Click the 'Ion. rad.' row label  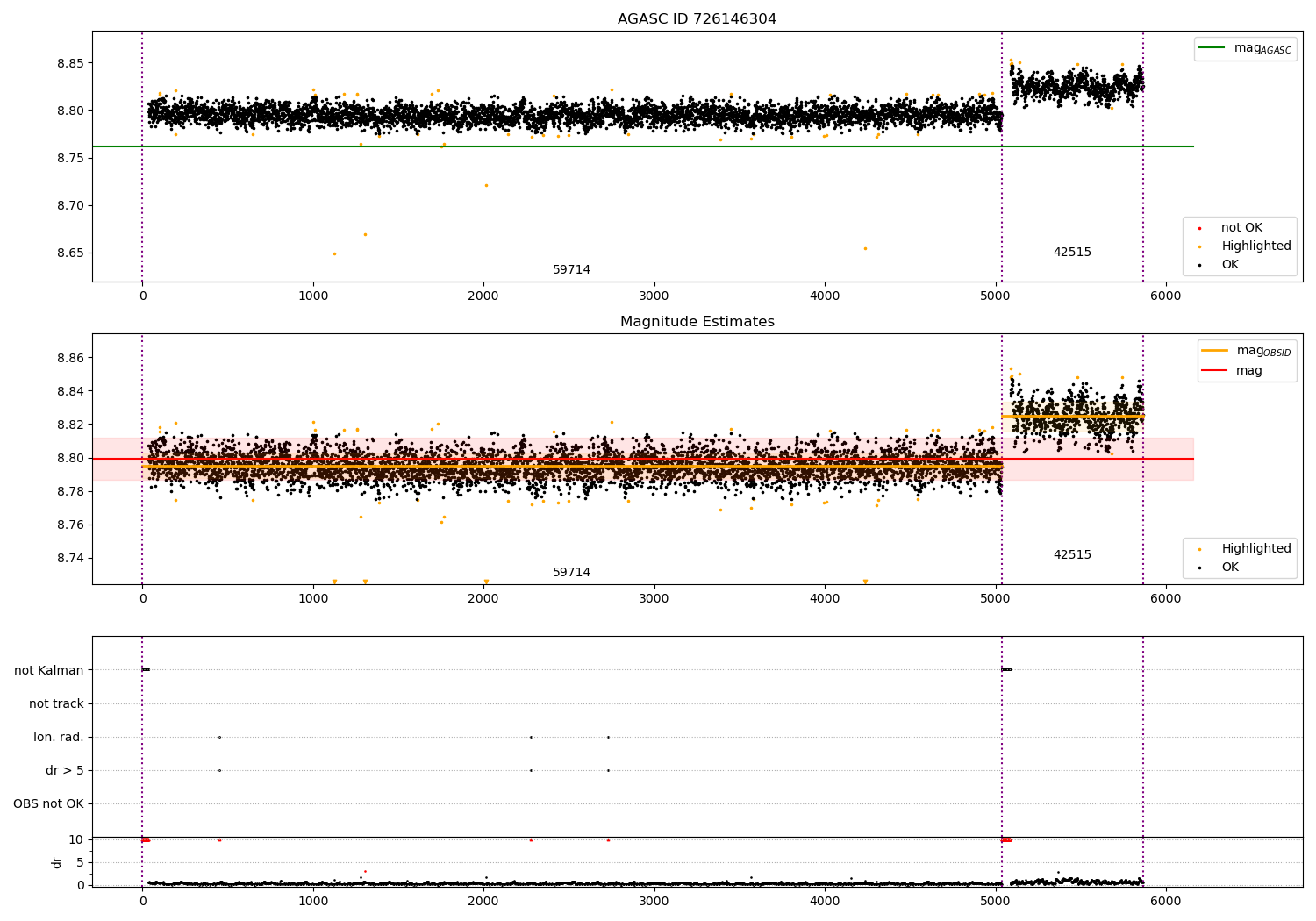click(x=59, y=738)
